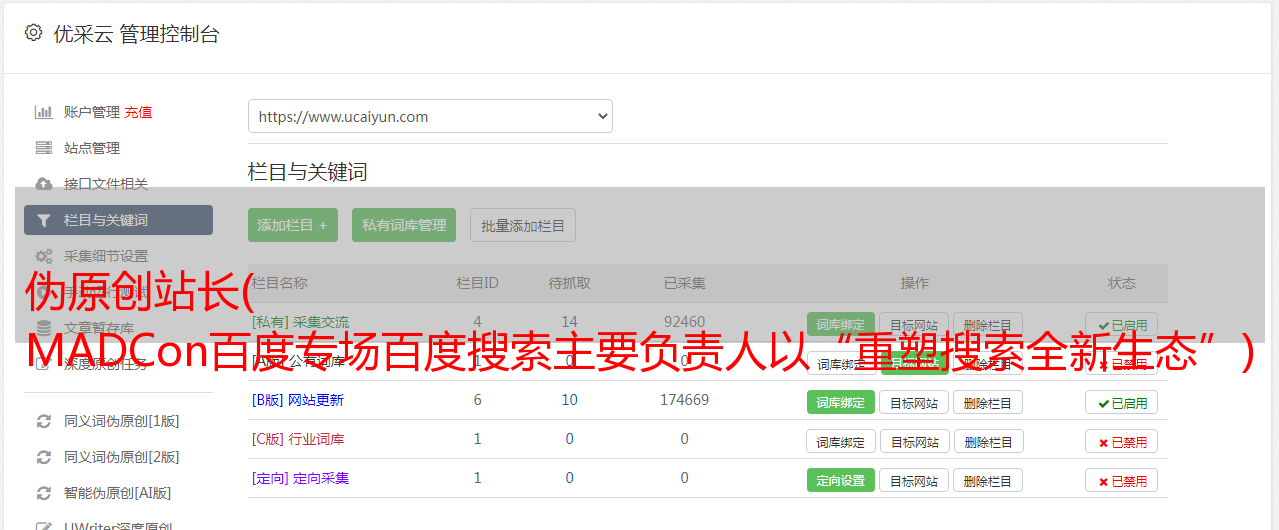This screenshot has width=1279, height=530.
Task: Click the 栏目名称 table header
Action: (x=280, y=283)
